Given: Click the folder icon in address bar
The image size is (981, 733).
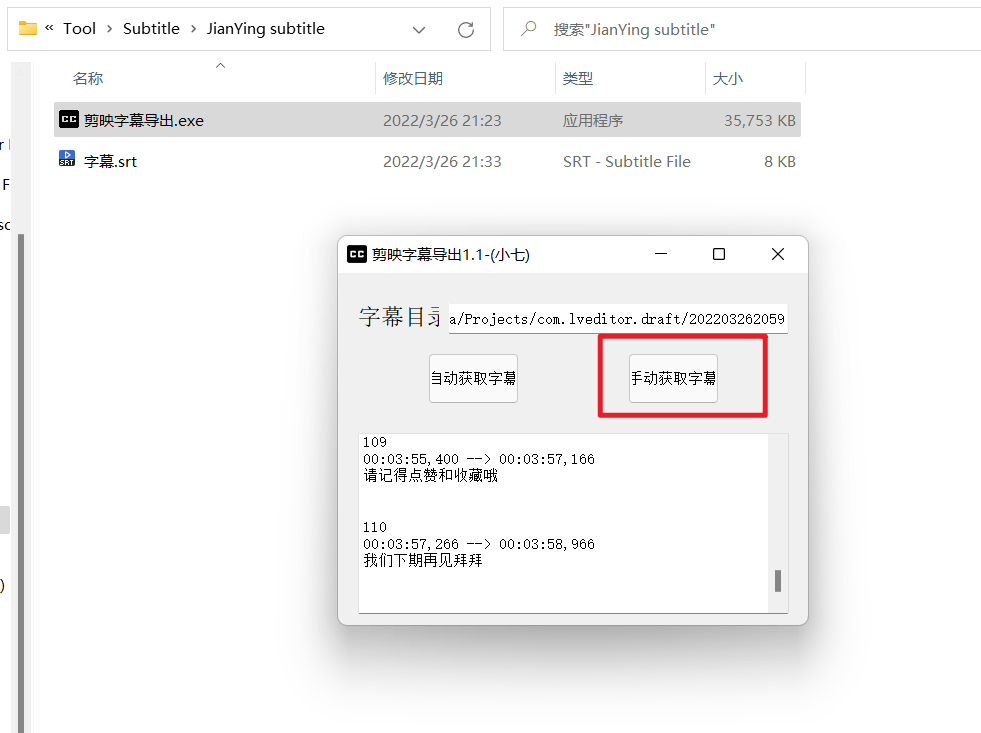Looking at the screenshot, I should 28,28.
